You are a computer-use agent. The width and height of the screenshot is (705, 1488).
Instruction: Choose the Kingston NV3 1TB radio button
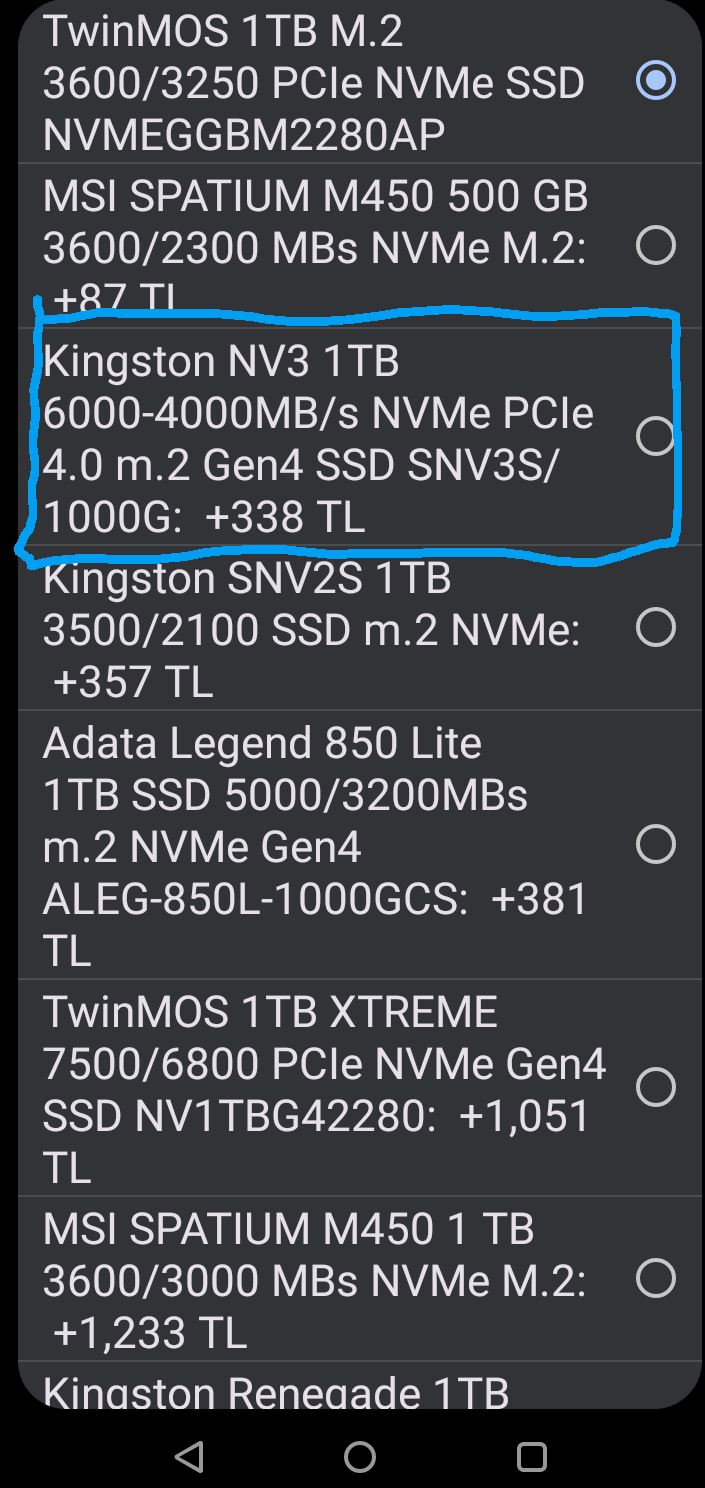tap(656, 436)
